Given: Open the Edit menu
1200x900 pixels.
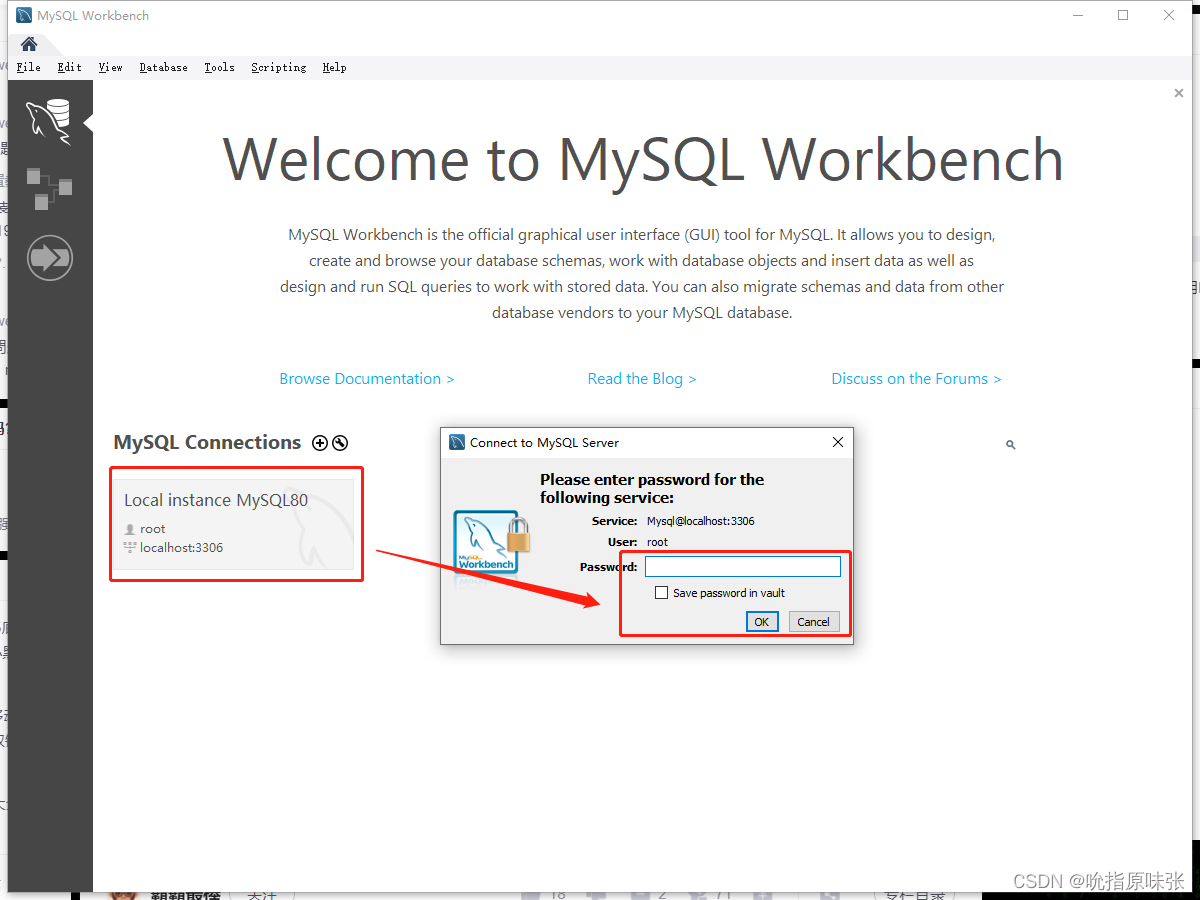Looking at the screenshot, I should (70, 67).
